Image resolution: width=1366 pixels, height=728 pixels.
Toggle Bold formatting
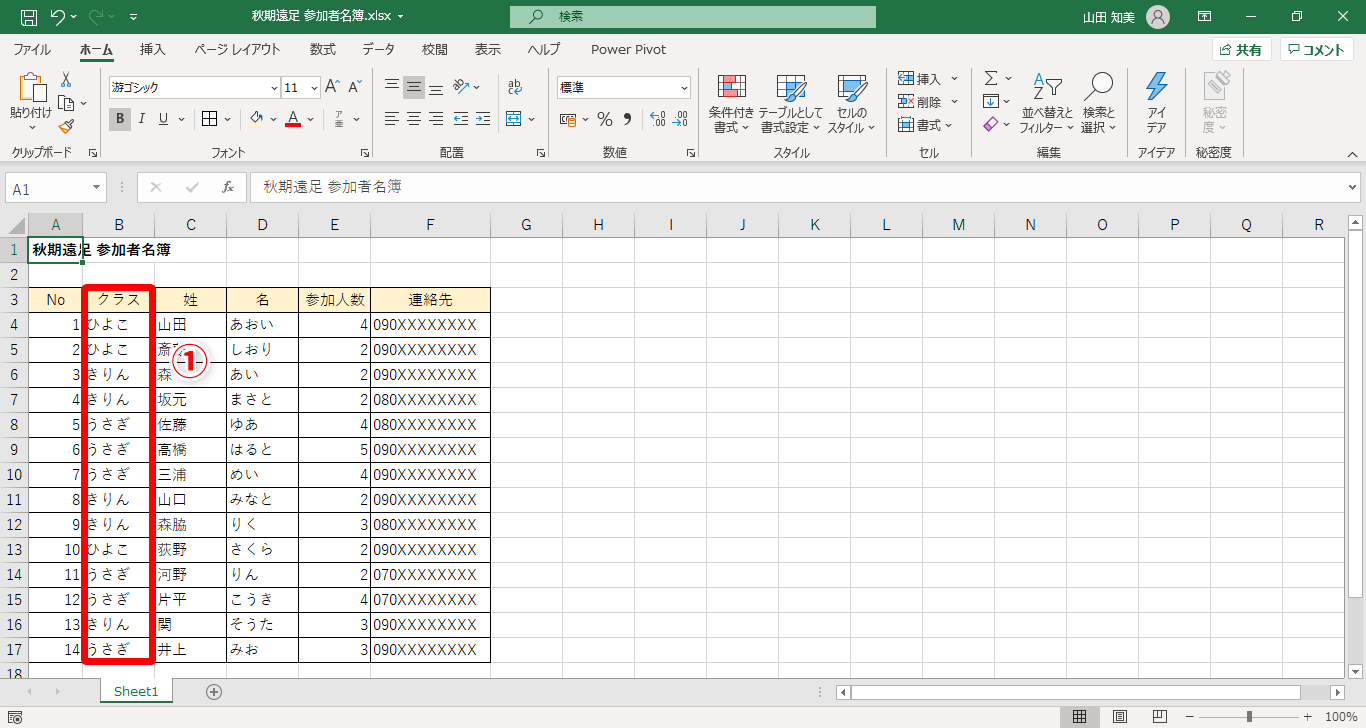[x=120, y=119]
